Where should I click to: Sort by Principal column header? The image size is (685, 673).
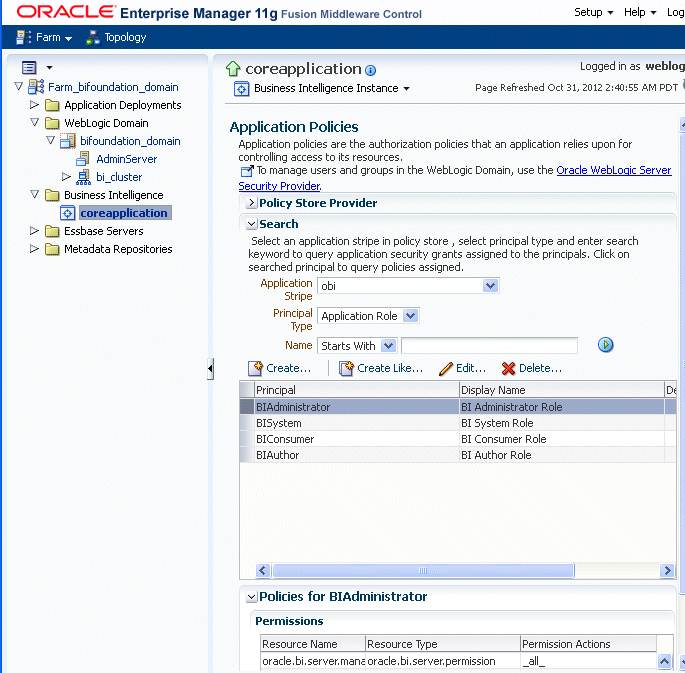tap(356, 390)
